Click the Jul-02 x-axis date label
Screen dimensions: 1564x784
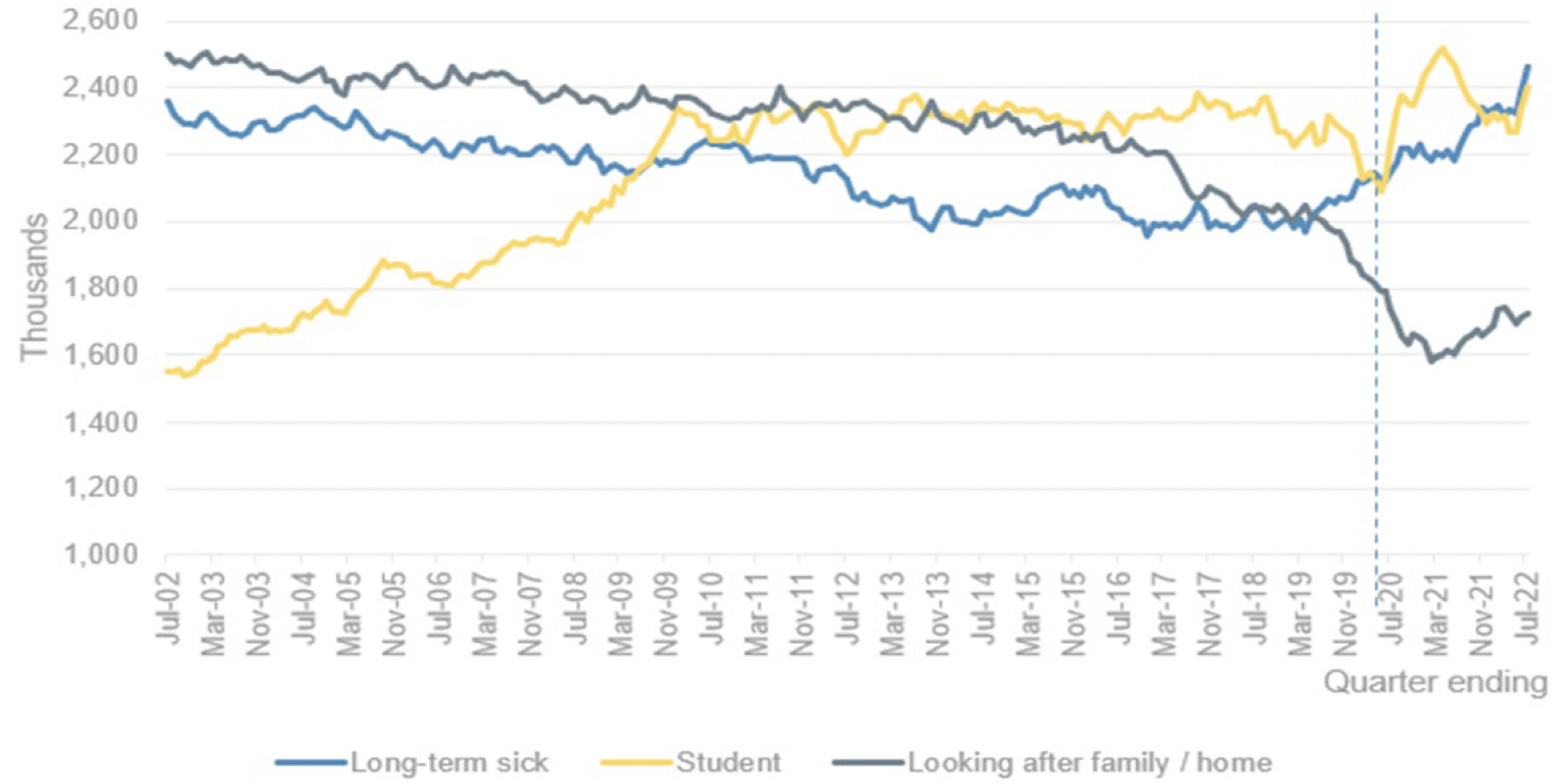tap(169, 607)
